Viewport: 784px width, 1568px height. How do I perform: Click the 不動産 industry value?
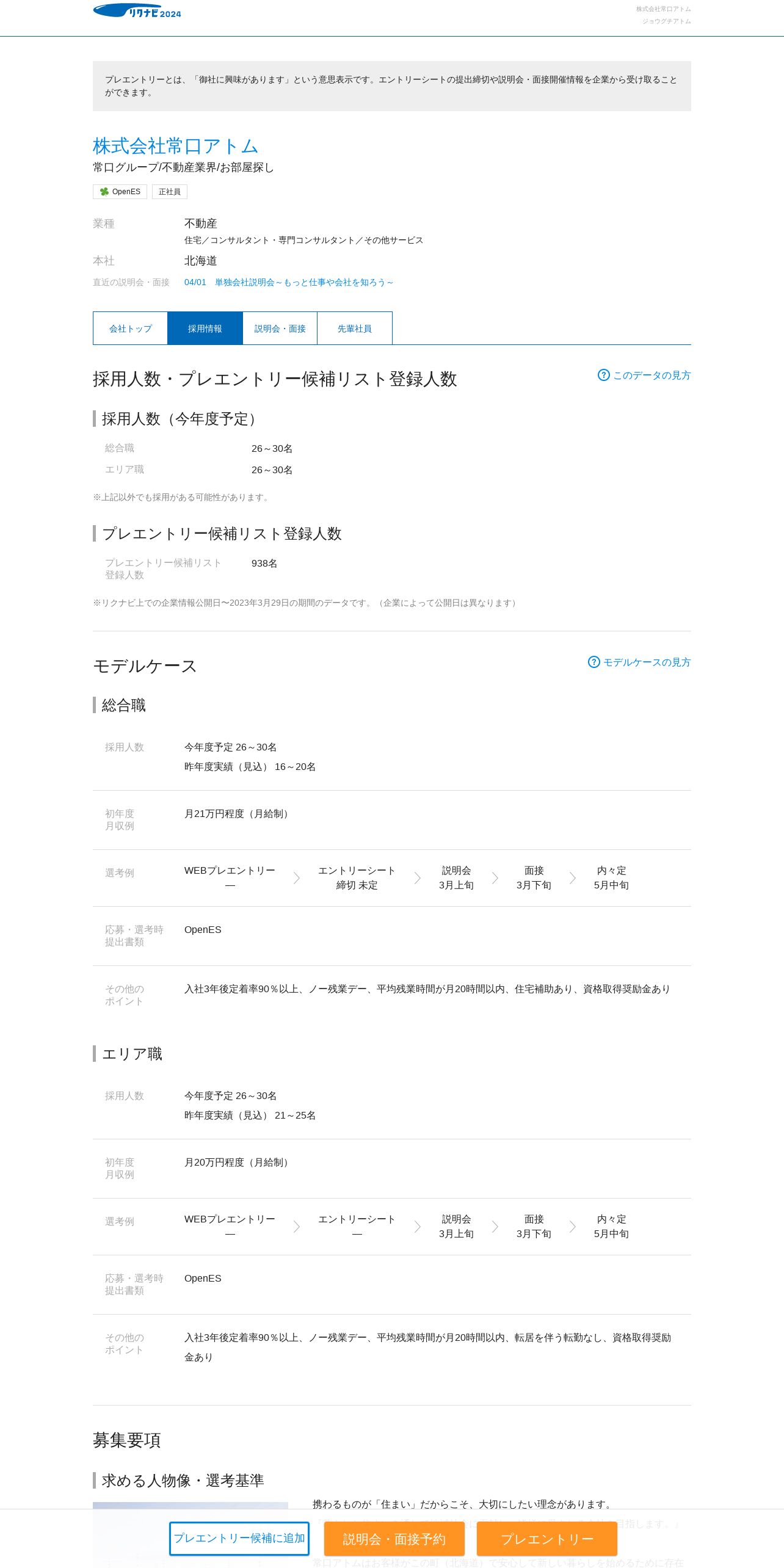click(x=201, y=223)
